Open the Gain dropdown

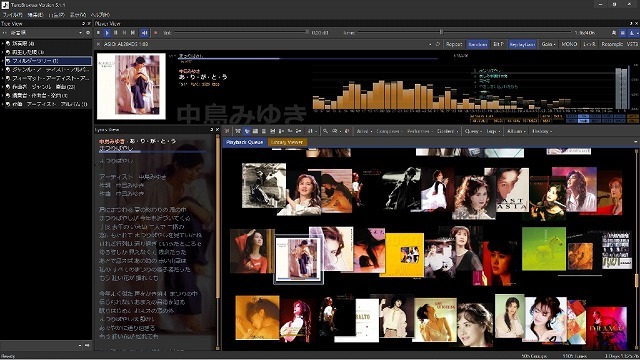tap(548, 44)
